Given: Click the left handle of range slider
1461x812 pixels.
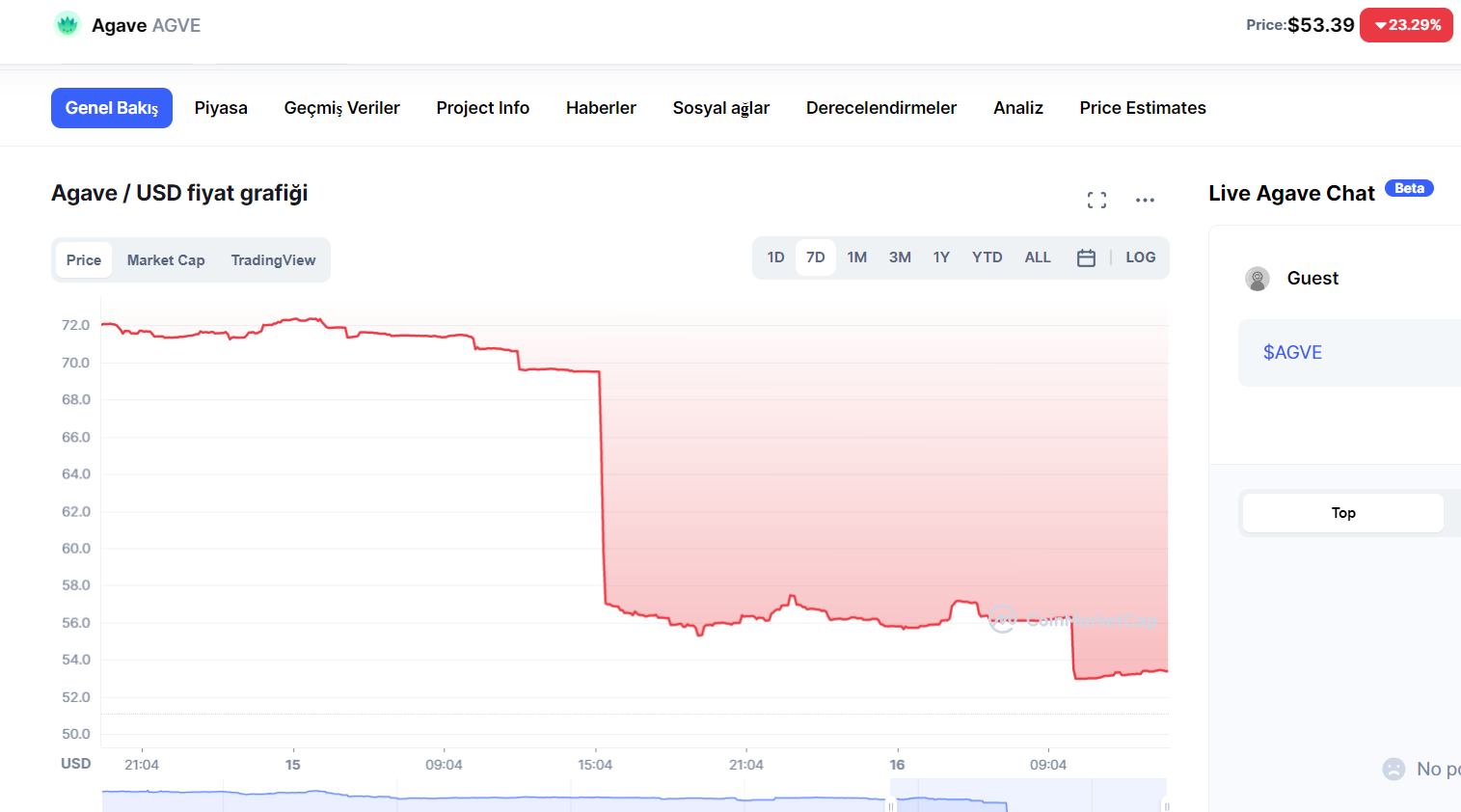Looking at the screenshot, I should 891,805.
